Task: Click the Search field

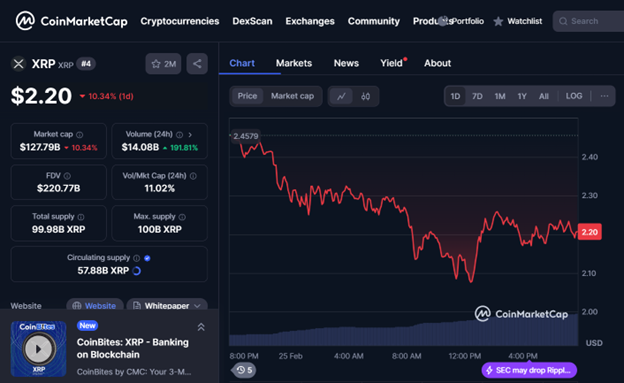Action: click(588, 21)
